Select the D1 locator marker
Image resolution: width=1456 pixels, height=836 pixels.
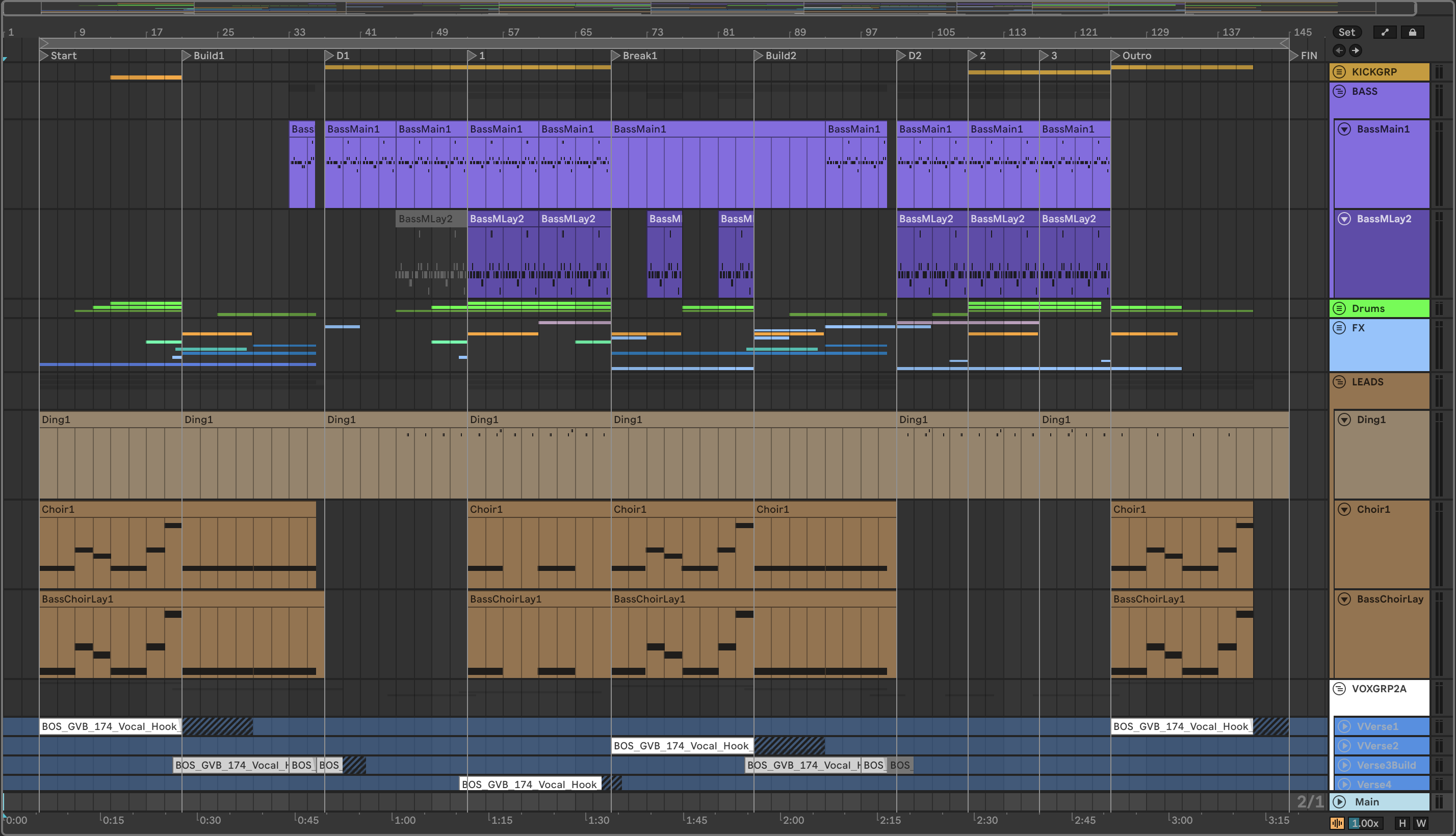(337, 56)
